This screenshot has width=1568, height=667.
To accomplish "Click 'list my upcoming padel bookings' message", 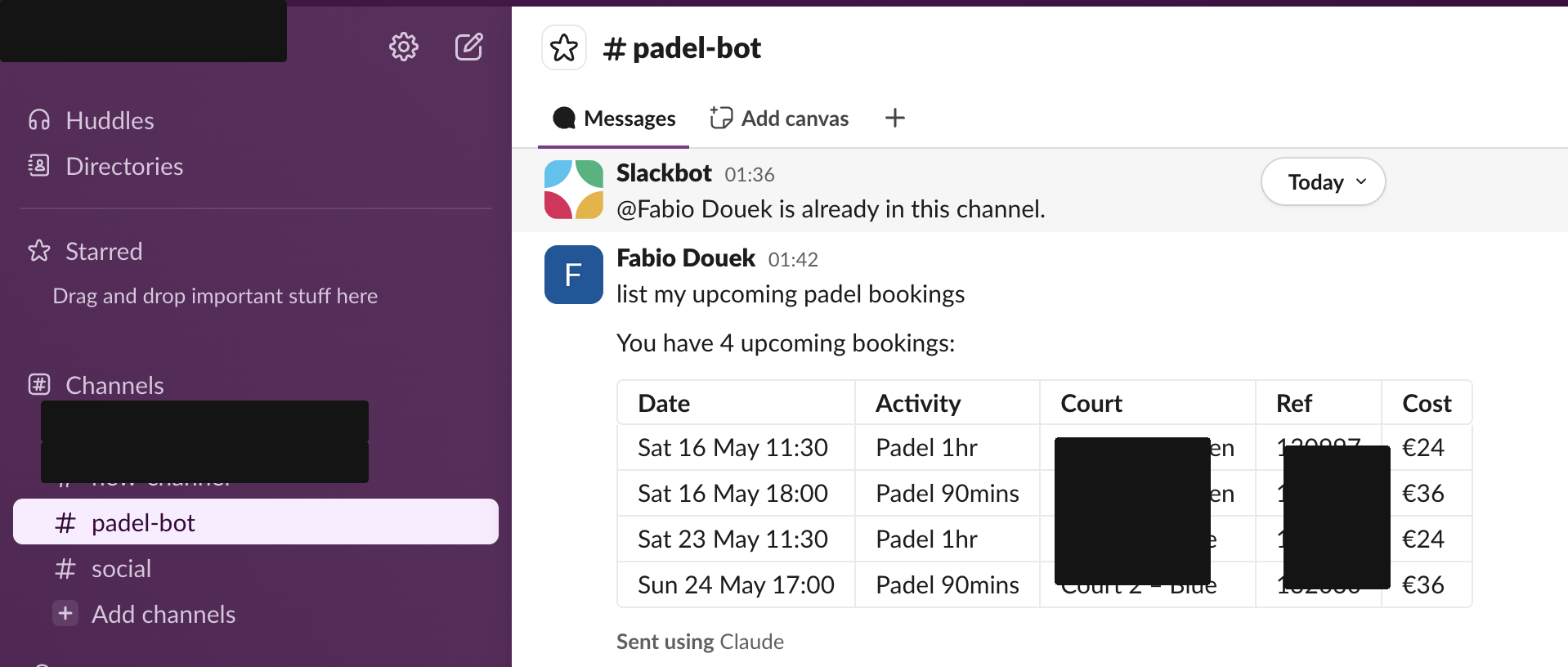I will (791, 294).
